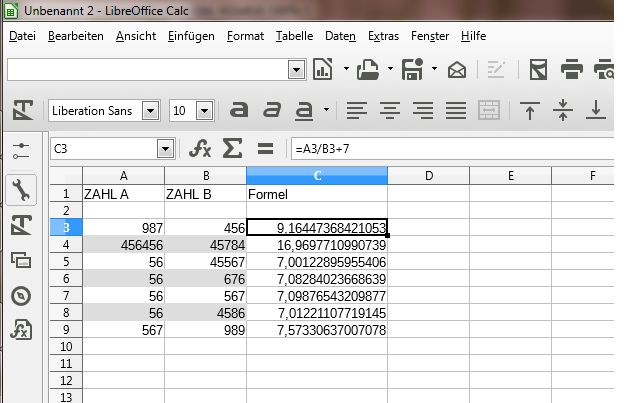Screen dimensions: 644x403
Task: Expand the Liberation Sans font dropdown
Action: (x=151, y=111)
